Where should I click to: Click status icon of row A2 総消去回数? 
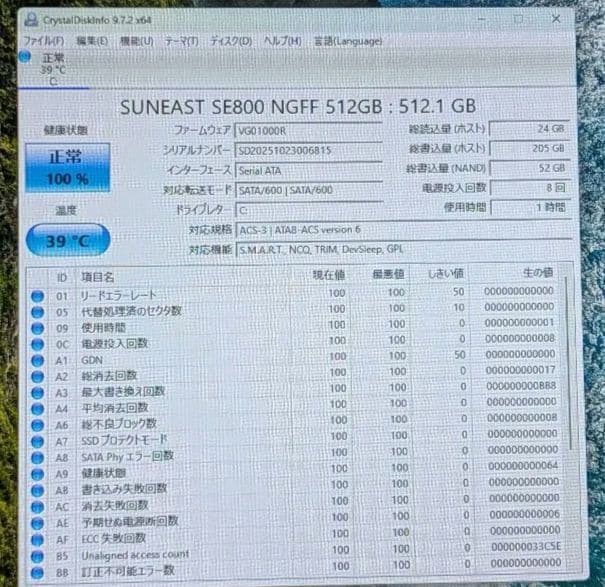pos(37,376)
